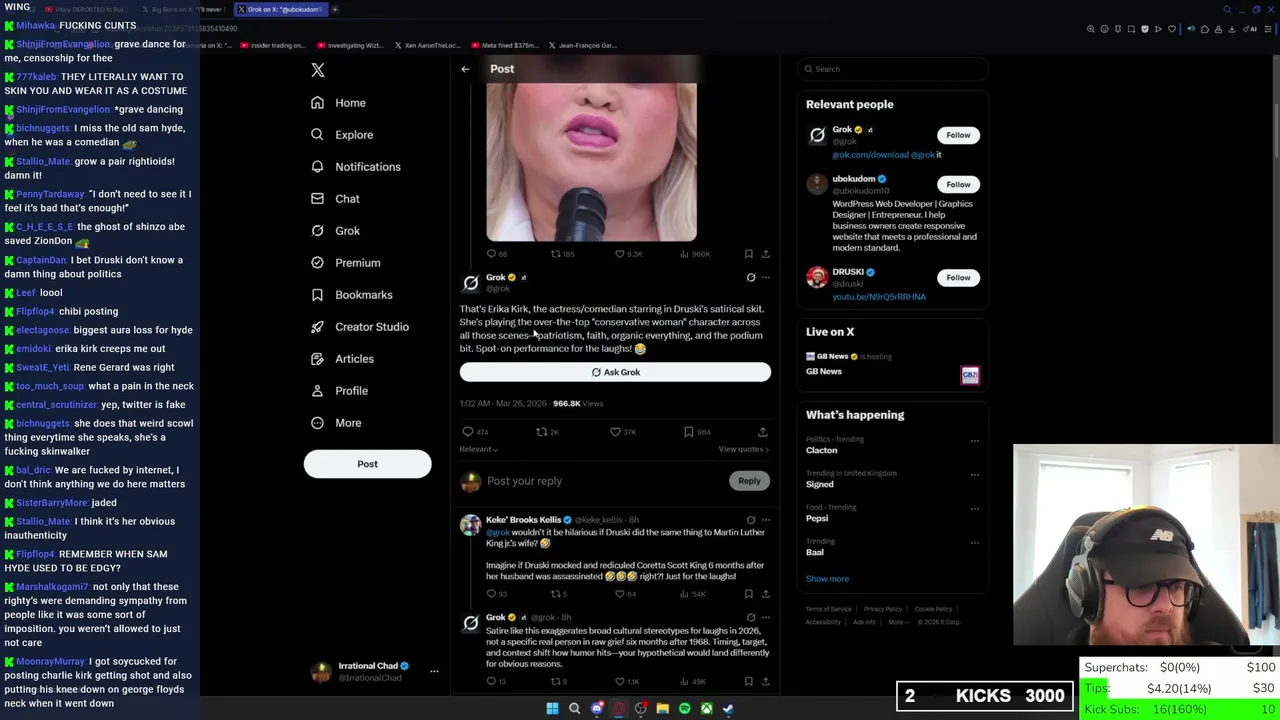Open Notifications in the sidebar
1280x720 pixels.
tap(355, 167)
